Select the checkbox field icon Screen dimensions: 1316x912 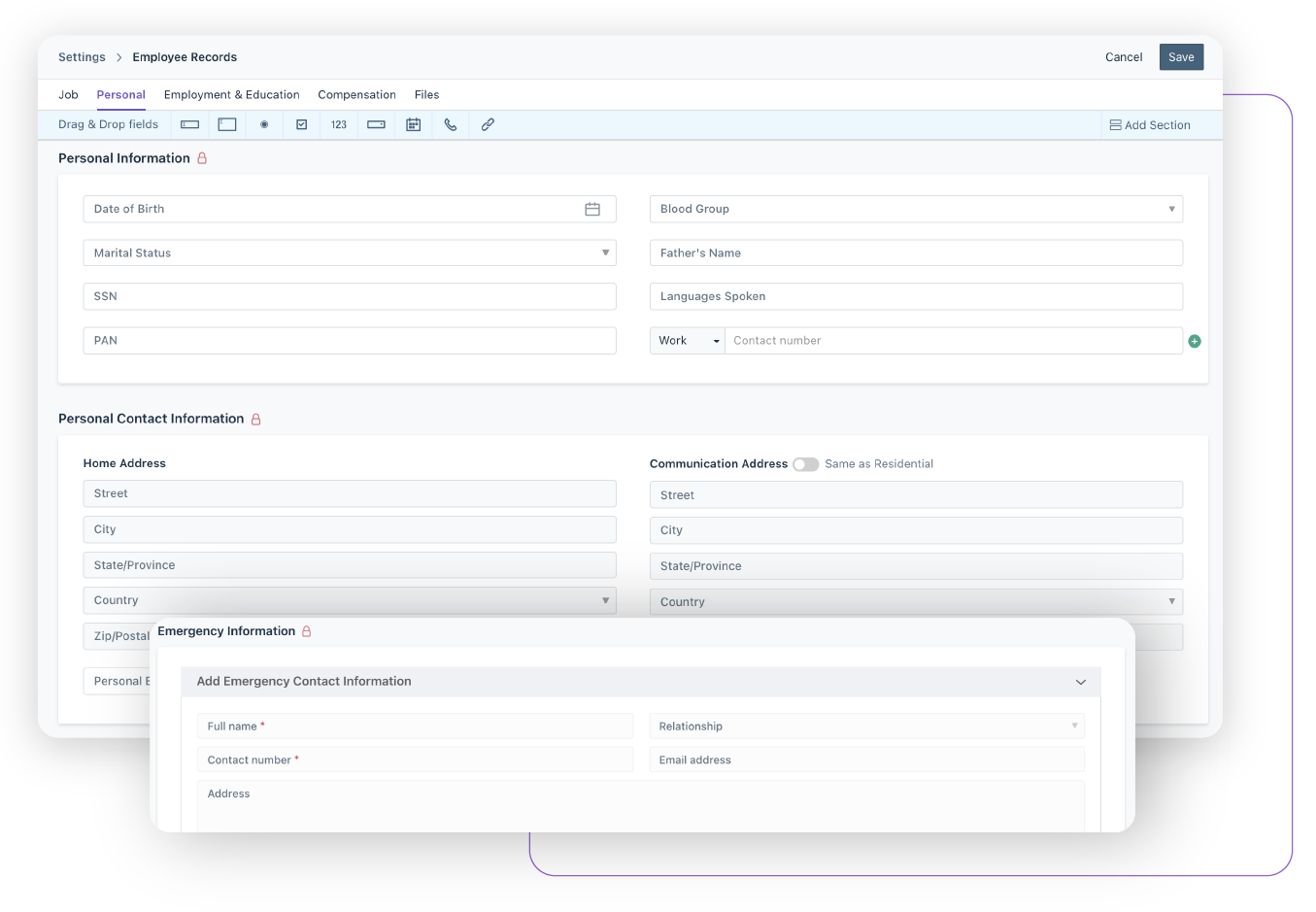click(301, 124)
